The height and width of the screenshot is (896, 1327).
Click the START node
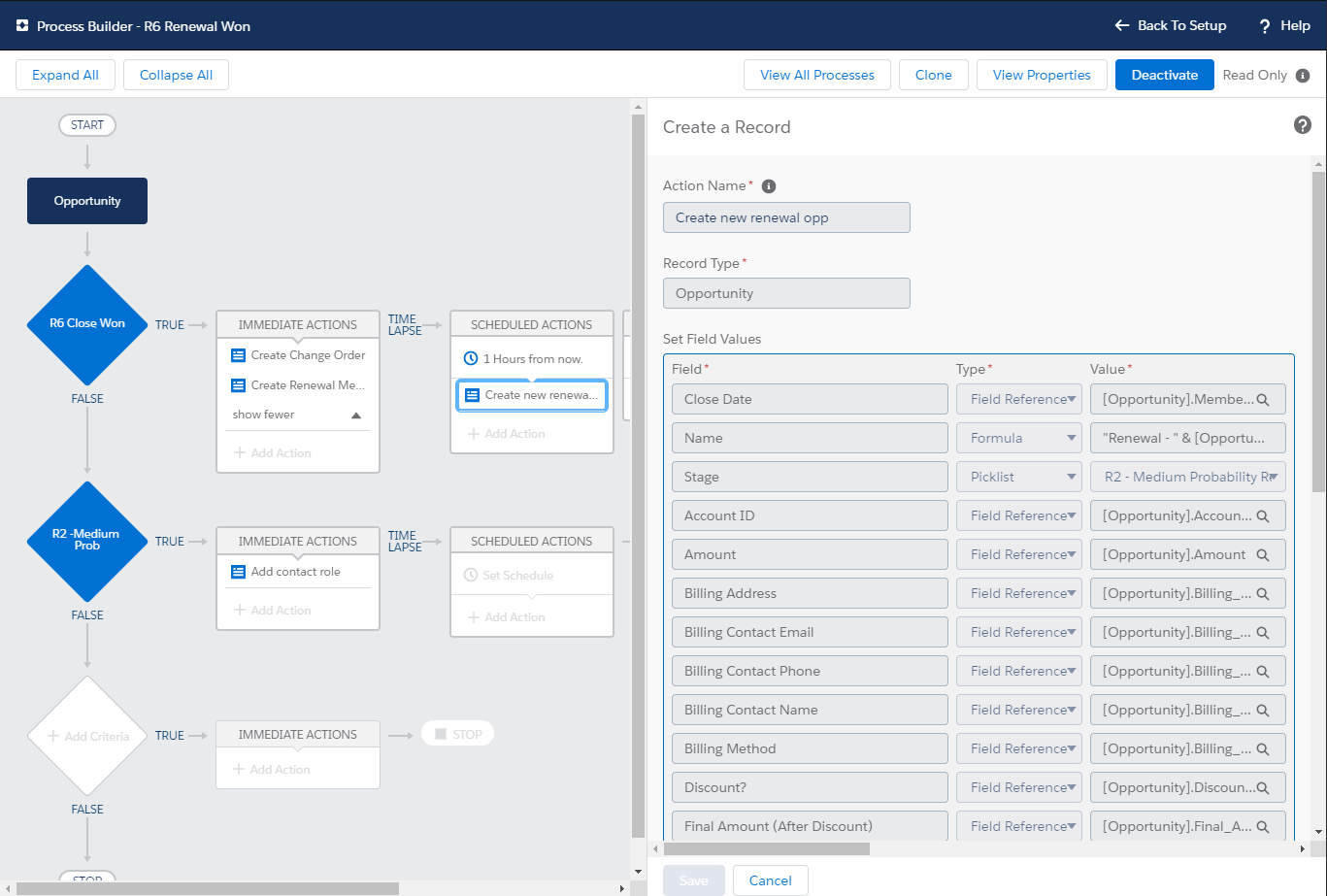coord(87,125)
